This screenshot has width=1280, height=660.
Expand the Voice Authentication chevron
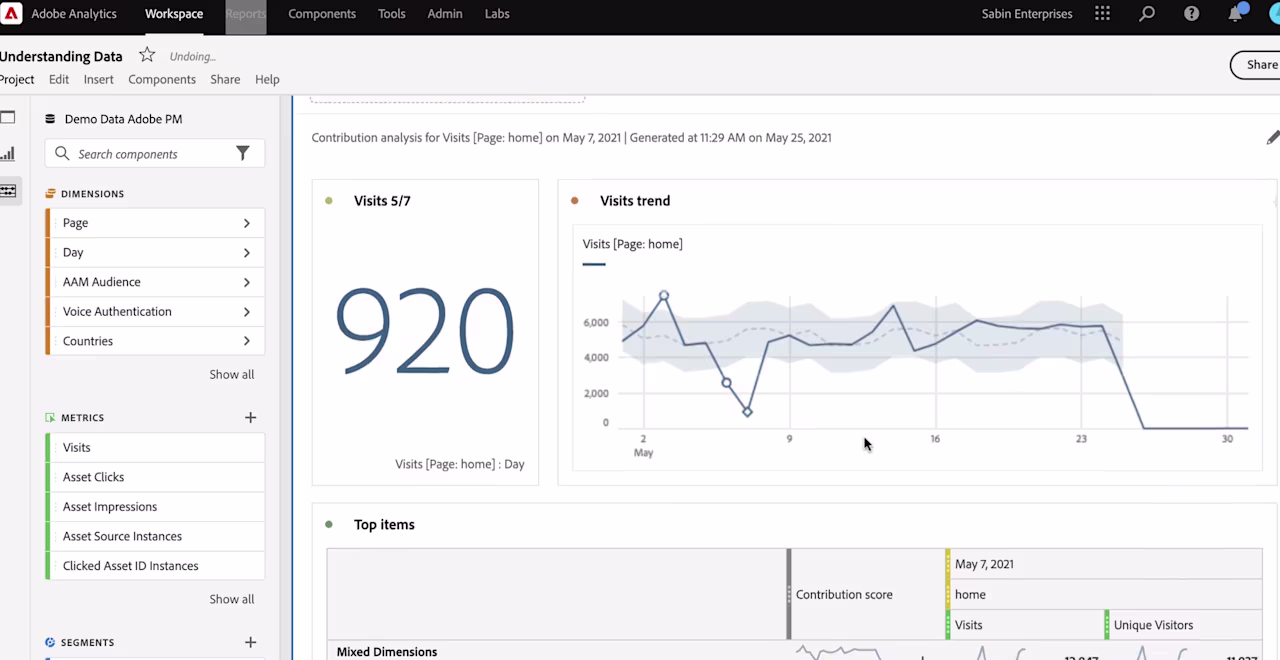[247, 312]
